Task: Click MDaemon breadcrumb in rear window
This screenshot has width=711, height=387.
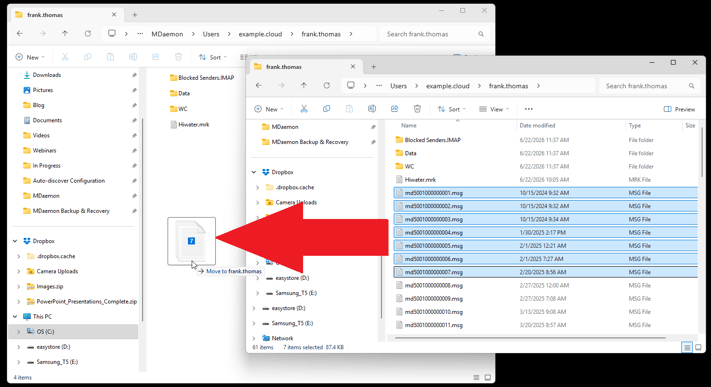Action: (167, 34)
